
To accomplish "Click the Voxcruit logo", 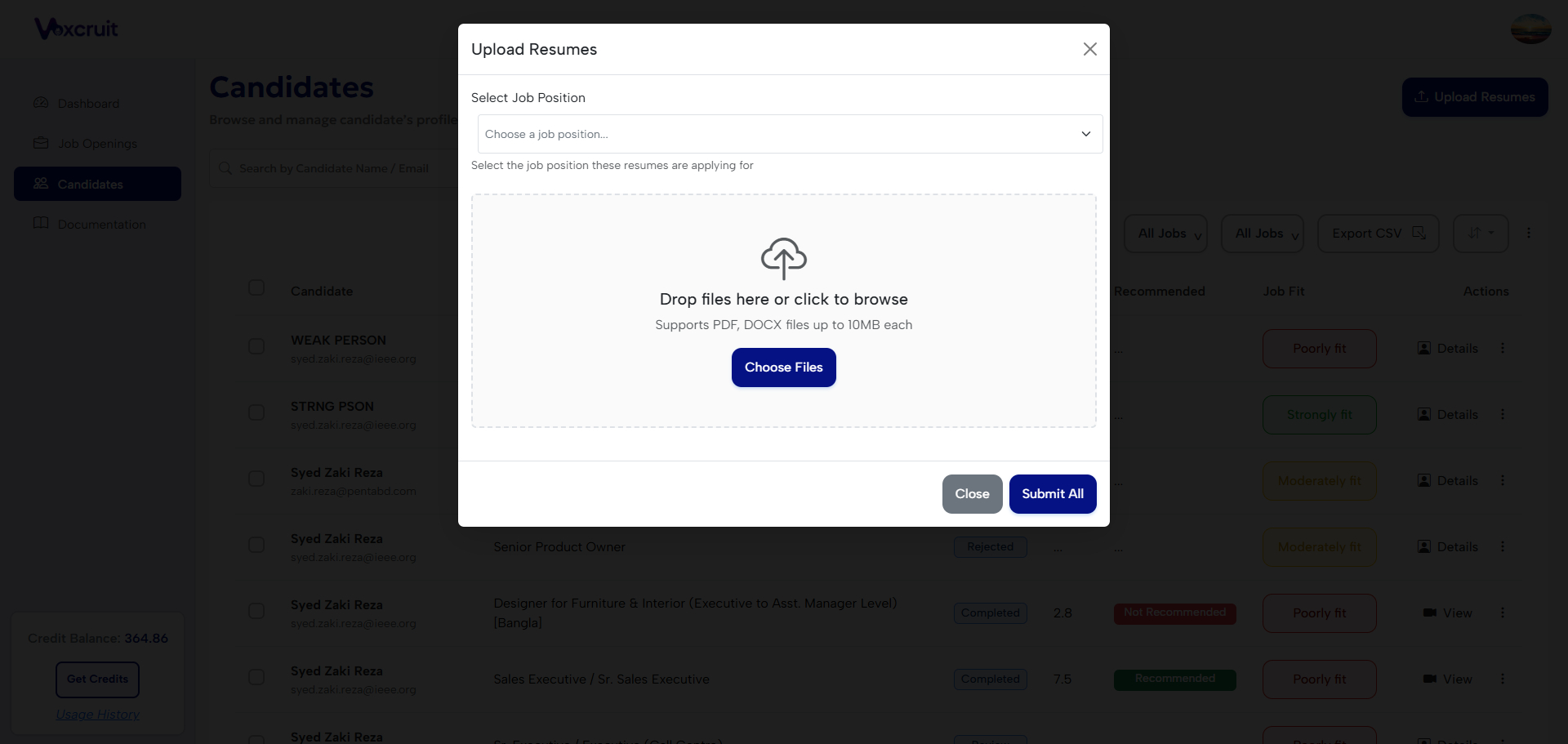I will (76, 29).
